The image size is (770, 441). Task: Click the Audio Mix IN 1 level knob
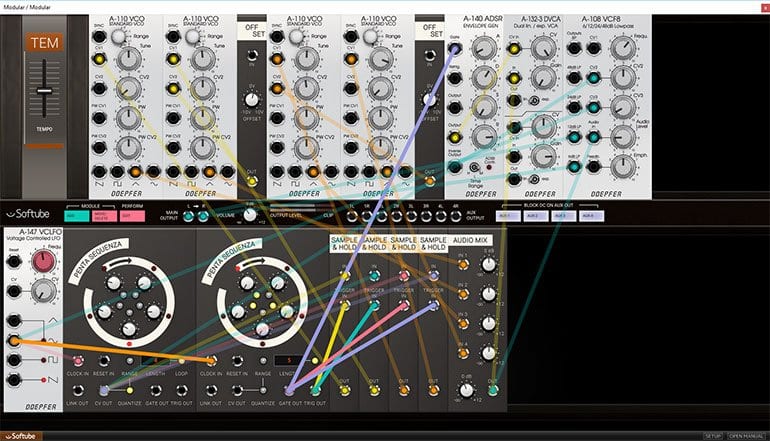click(x=488, y=265)
